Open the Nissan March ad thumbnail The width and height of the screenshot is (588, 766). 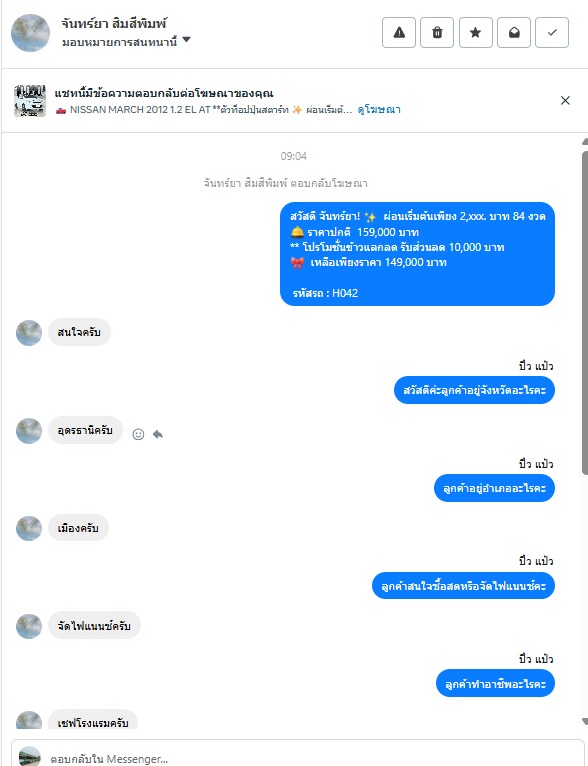30,101
